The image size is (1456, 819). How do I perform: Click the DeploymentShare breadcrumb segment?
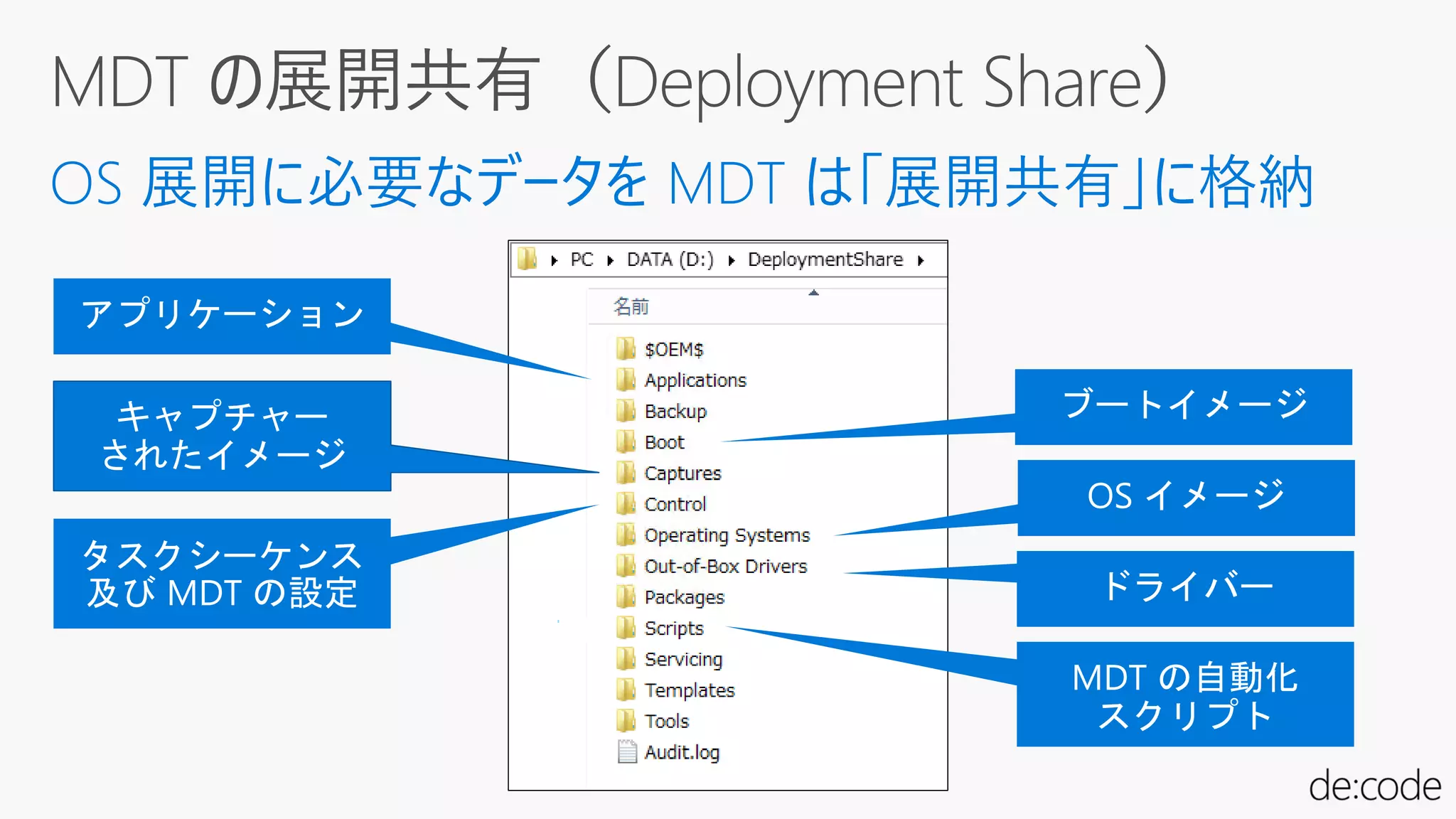pyautogui.click(x=825, y=259)
